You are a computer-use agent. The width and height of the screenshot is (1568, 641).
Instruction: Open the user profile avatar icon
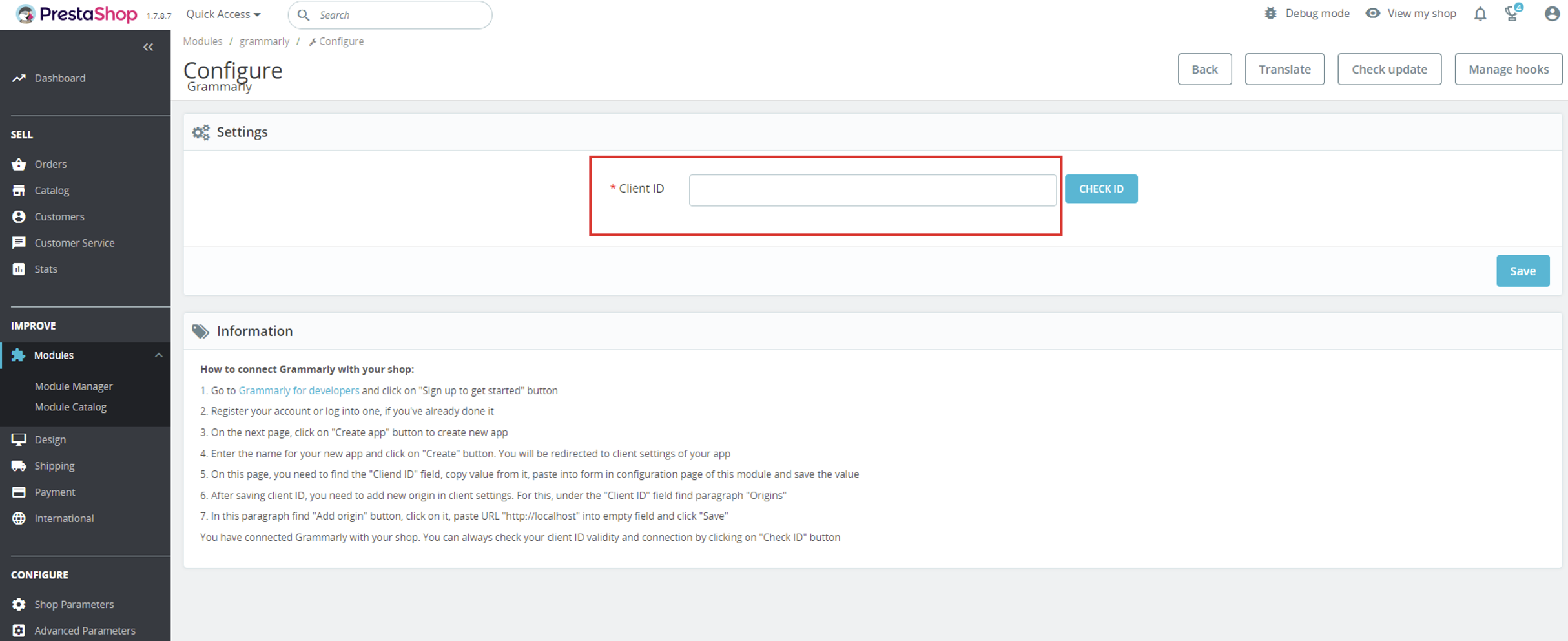point(1552,14)
